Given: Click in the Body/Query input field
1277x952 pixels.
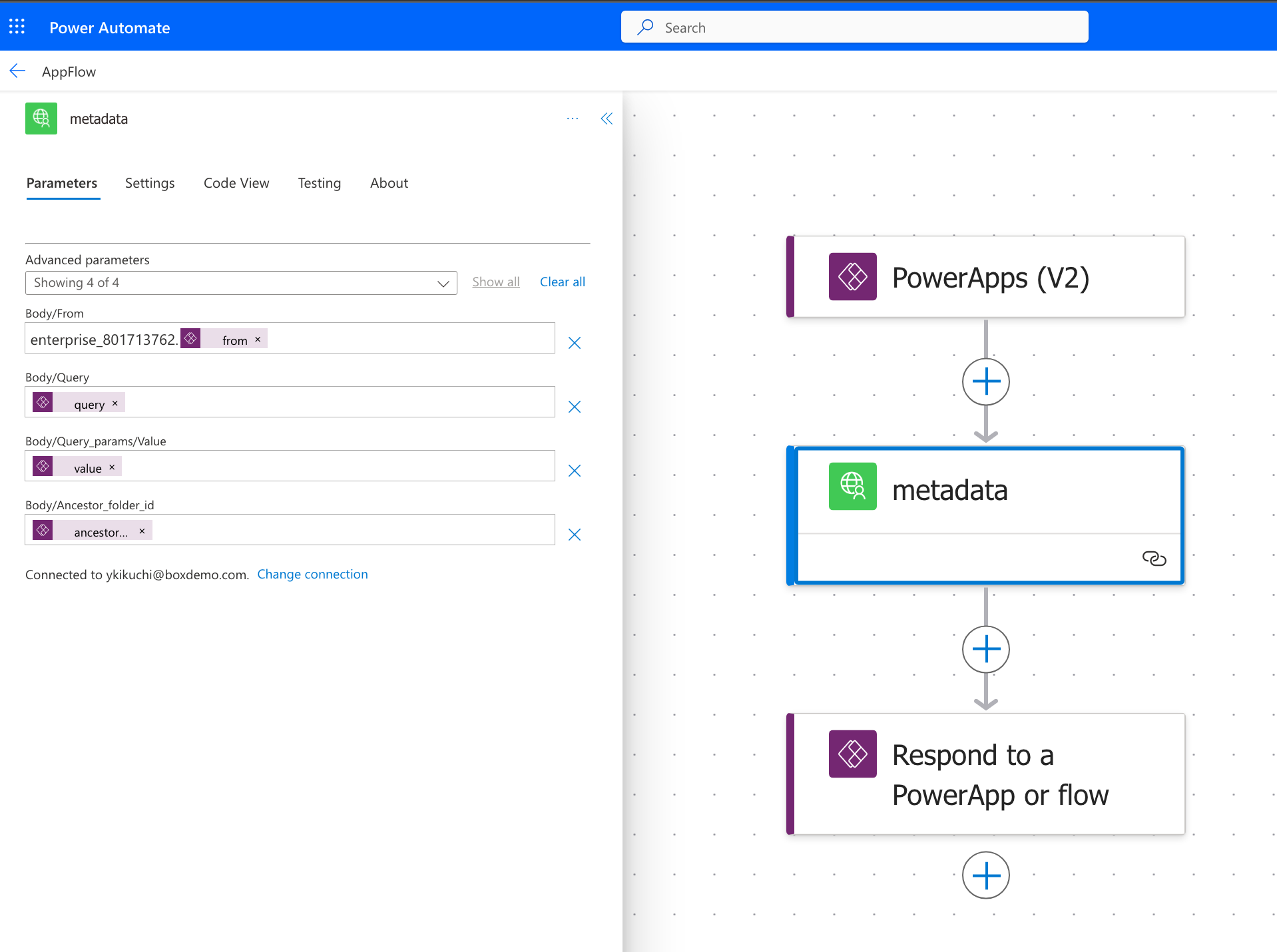Looking at the screenshot, I should pyautogui.click(x=290, y=402).
